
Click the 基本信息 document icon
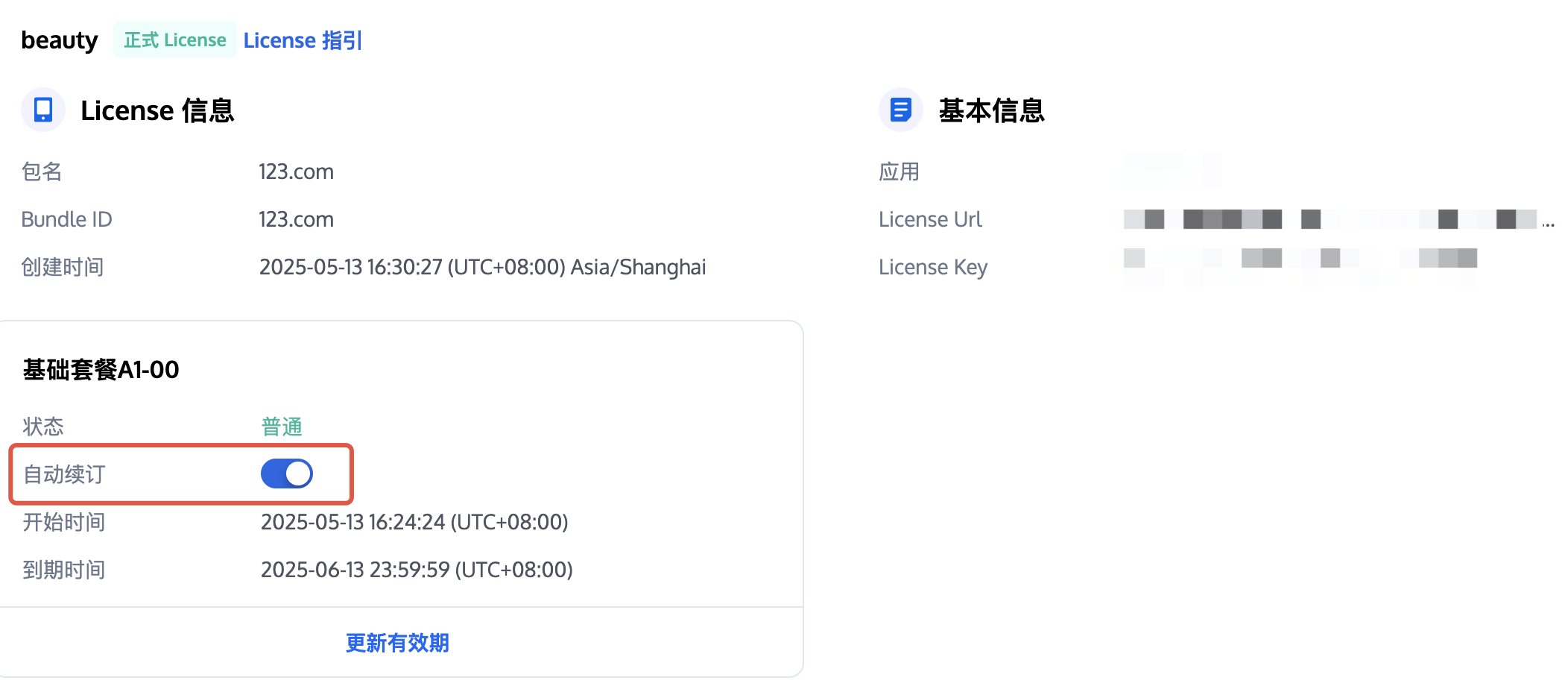tap(900, 110)
